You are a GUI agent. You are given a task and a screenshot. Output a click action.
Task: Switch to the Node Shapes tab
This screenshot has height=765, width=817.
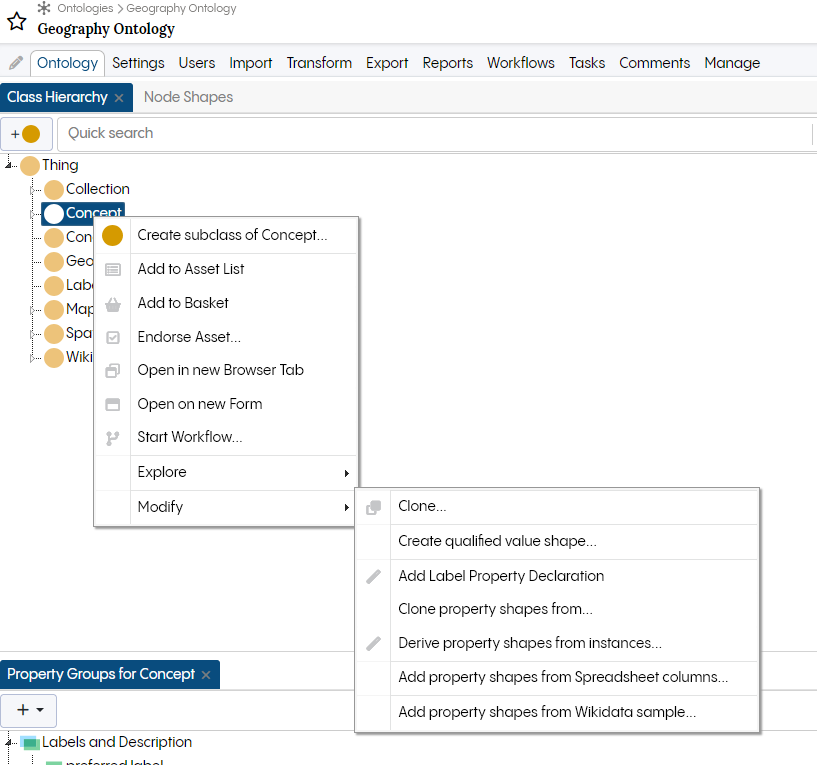pos(188,97)
